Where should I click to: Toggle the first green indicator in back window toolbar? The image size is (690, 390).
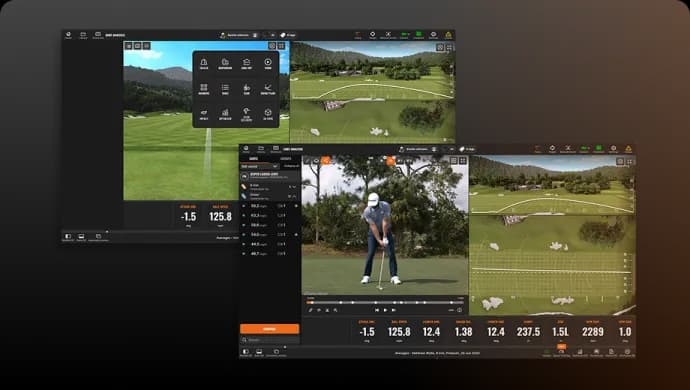coord(404,35)
